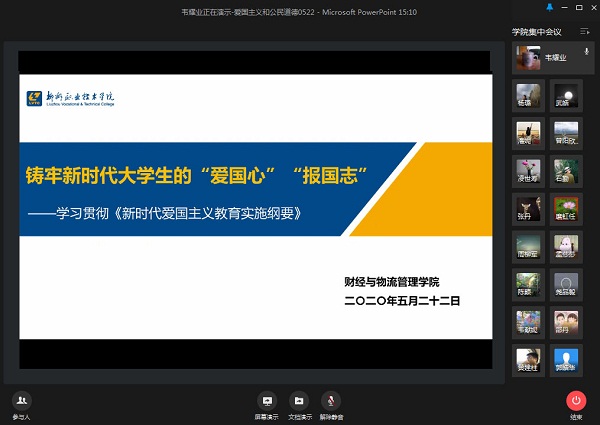Select host 韦耀业's video thumbnail

(x=527, y=58)
